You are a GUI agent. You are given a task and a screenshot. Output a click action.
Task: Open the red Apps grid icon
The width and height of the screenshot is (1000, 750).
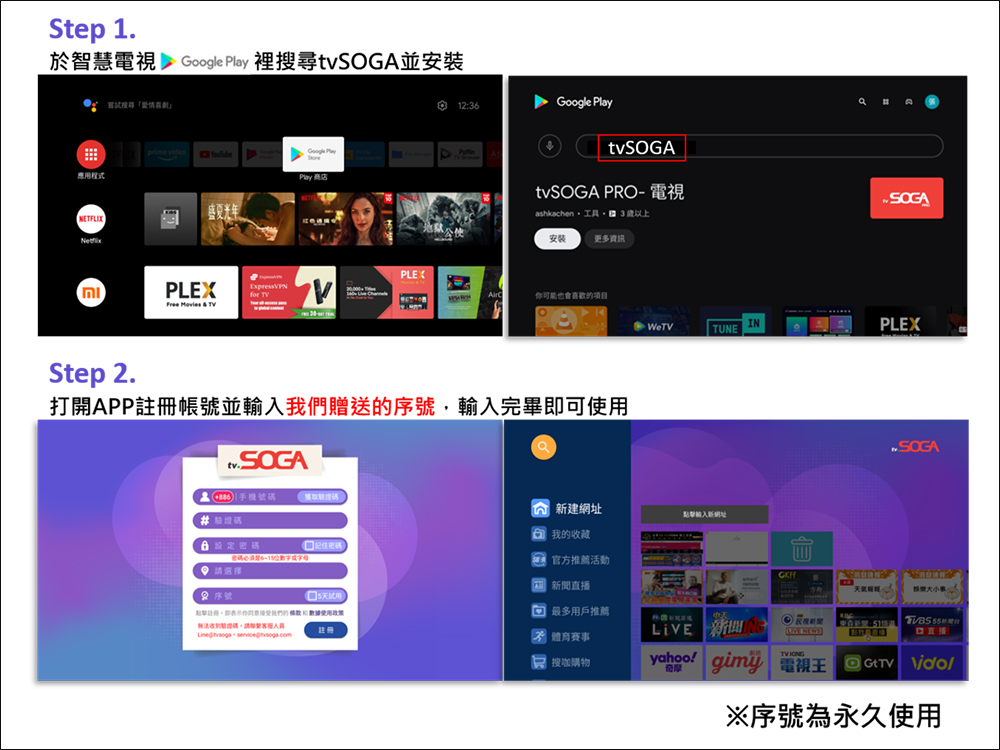pos(91,154)
